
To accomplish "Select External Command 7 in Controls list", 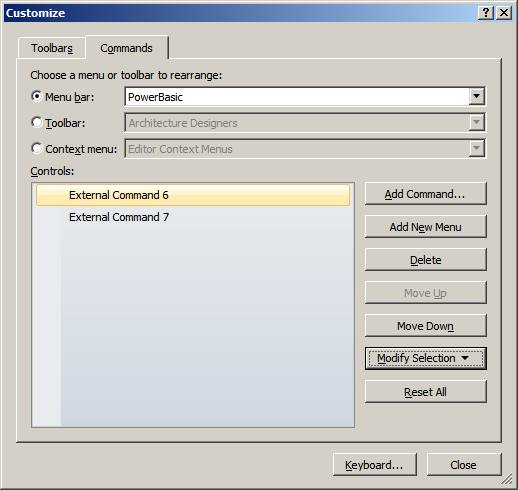I will click(193, 217).
